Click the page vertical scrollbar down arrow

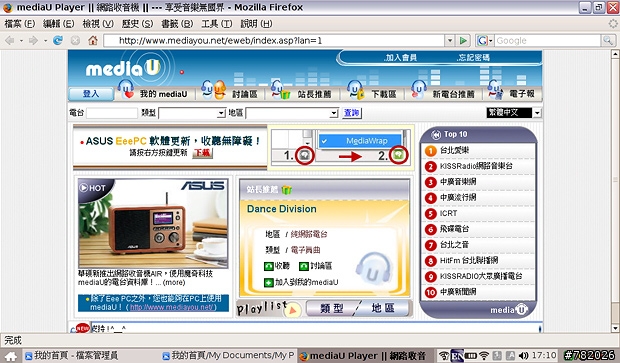[615, 328]
